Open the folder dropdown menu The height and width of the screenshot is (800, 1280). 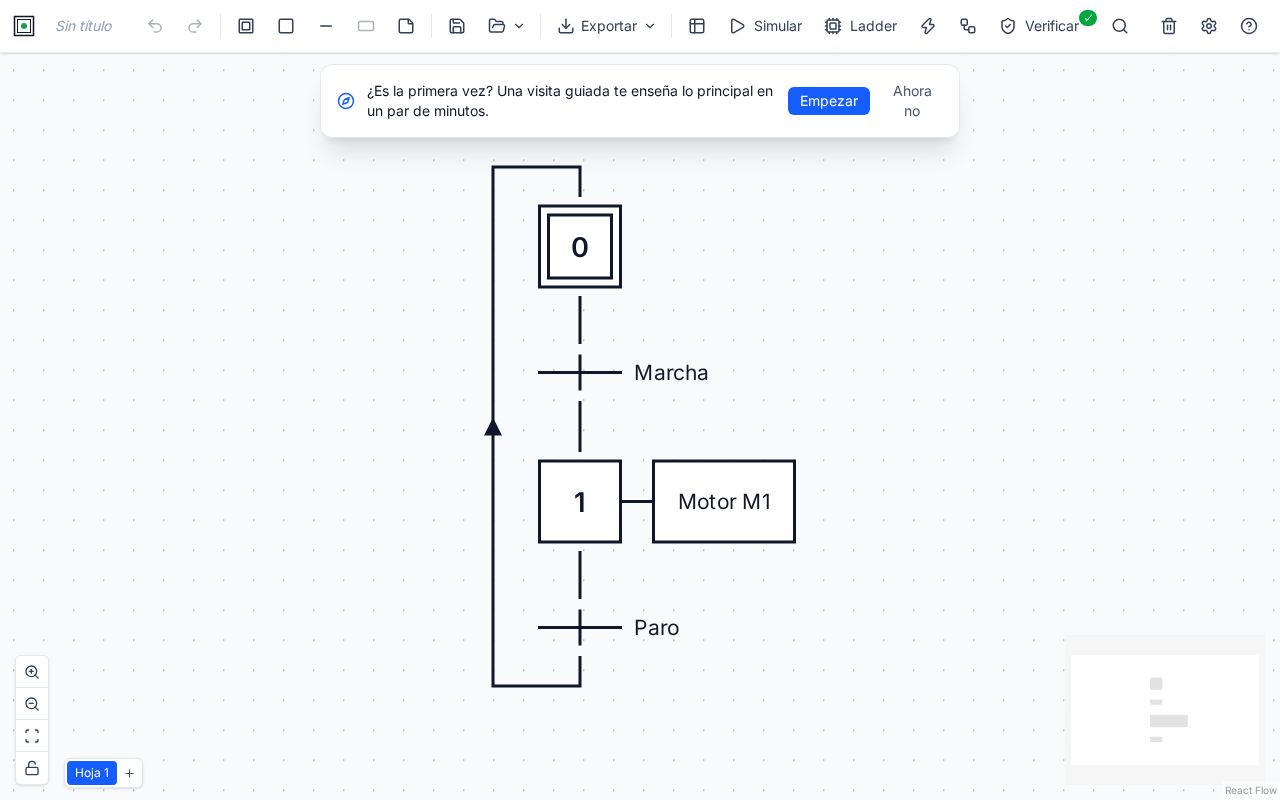tap(506, 26)
